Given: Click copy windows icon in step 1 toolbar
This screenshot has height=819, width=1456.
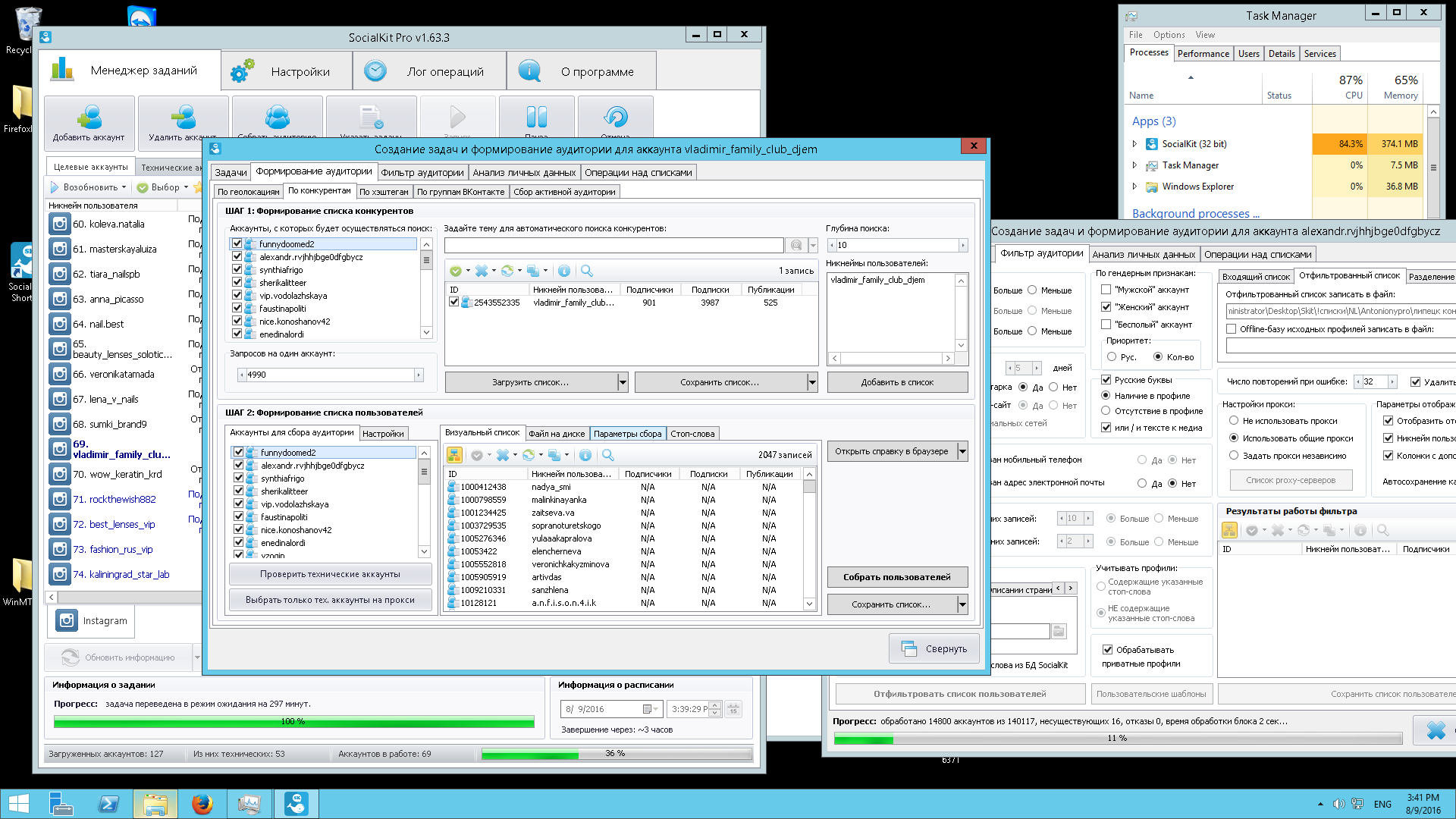Looking at the screenshot, I should coord(532,271).
